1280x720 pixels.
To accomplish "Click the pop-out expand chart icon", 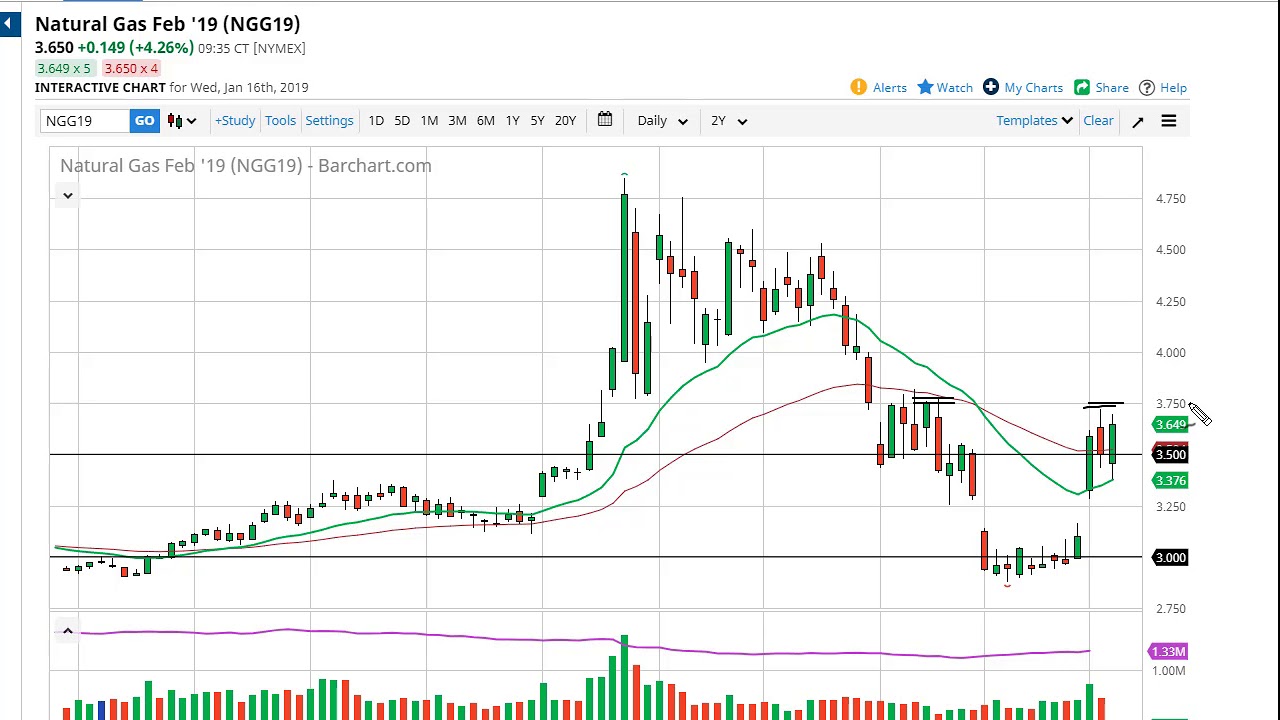I will (x=1137, y=121).
